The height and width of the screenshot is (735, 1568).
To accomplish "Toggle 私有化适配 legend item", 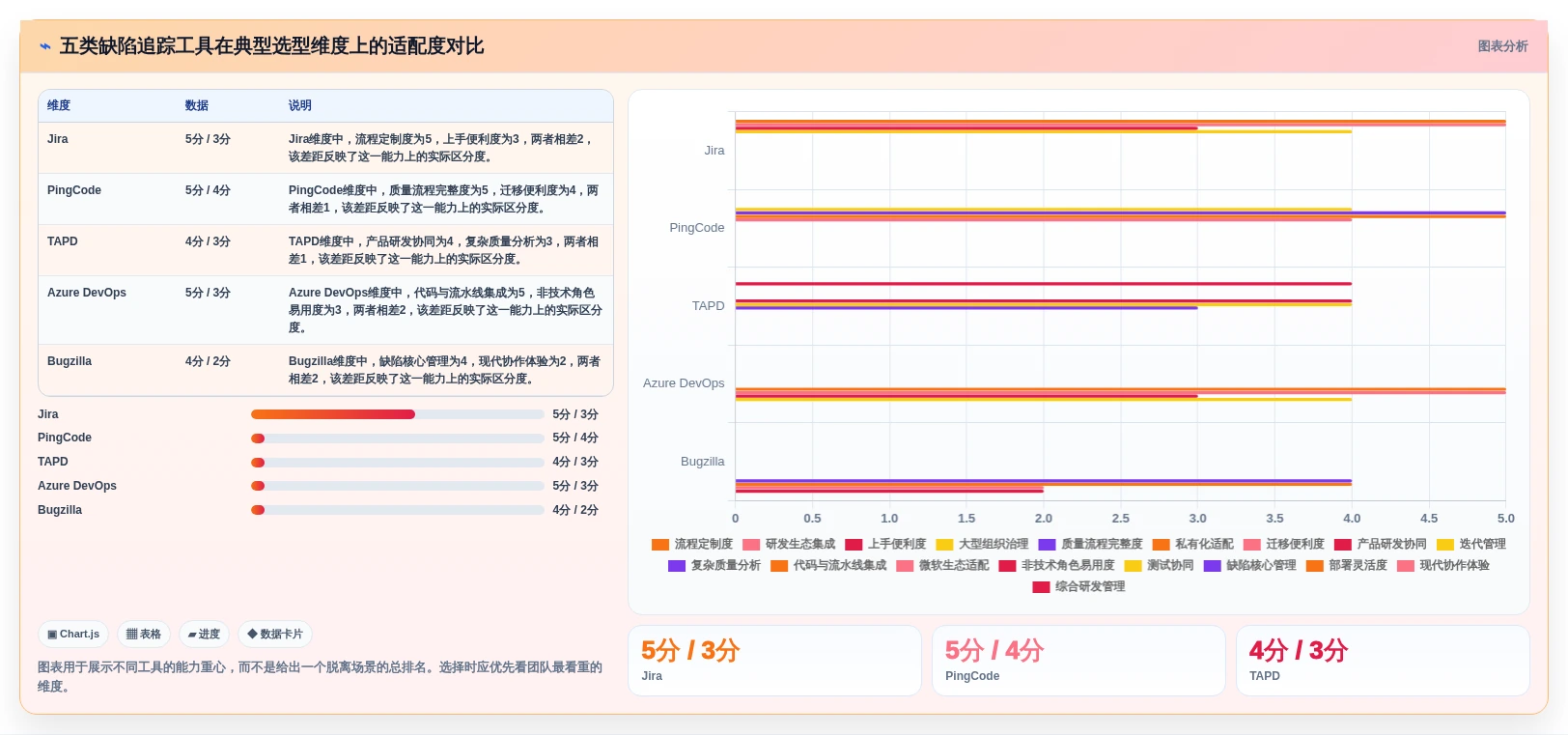I will [1192, 545].
